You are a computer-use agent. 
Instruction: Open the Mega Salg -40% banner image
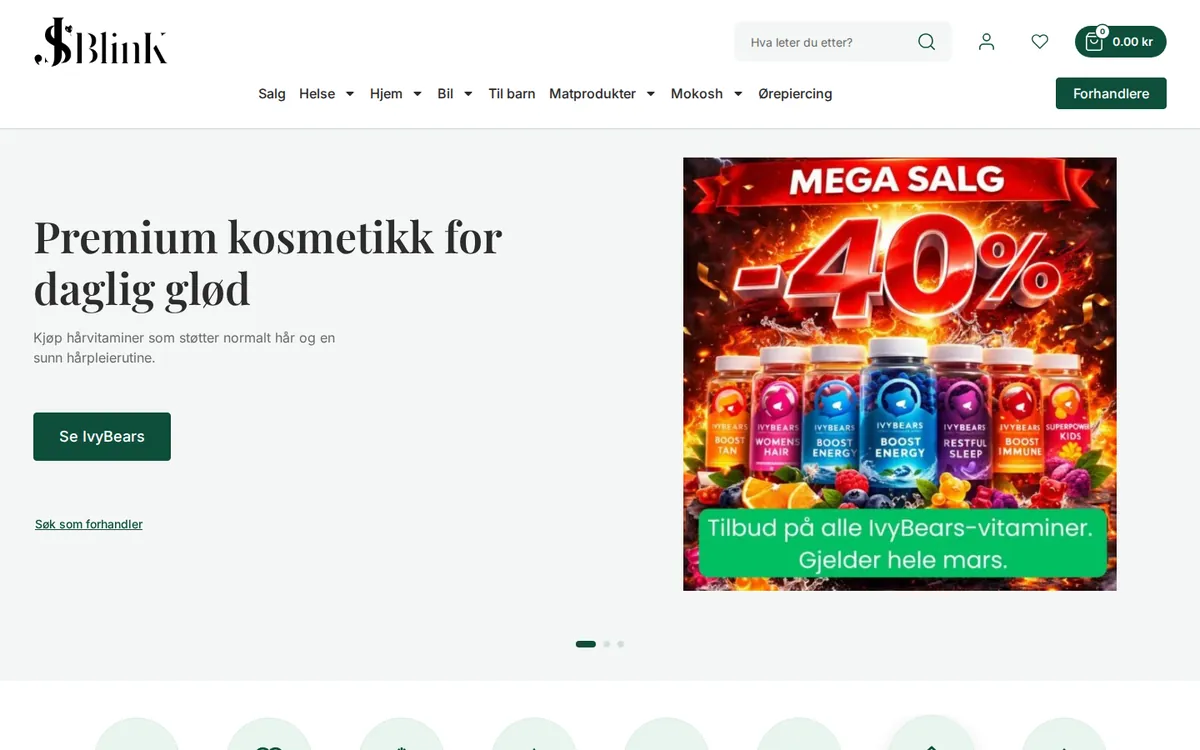(900, 374)
